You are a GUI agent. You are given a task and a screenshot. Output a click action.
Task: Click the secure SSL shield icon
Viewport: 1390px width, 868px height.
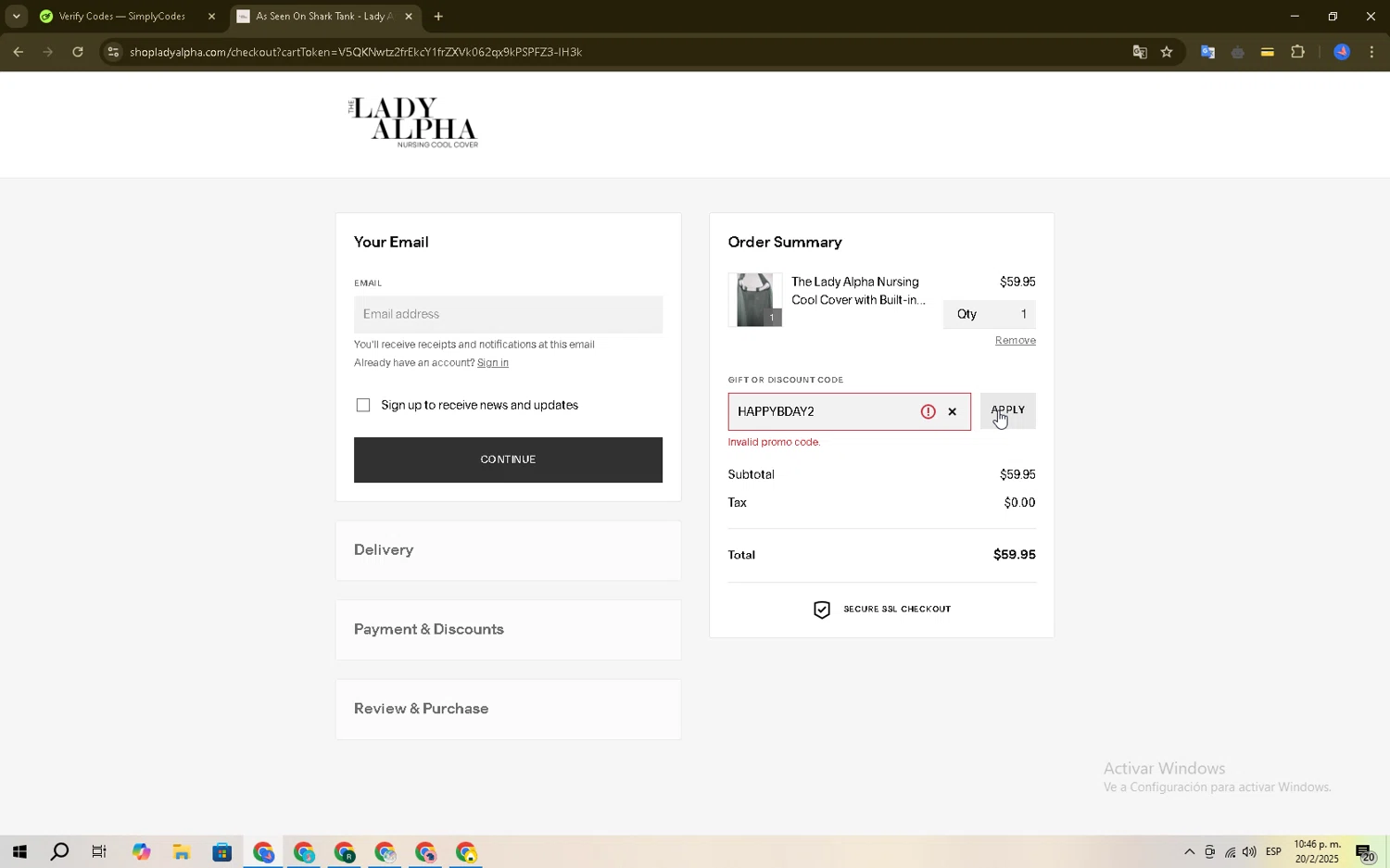pyautogui.click(x=822, y=610)
